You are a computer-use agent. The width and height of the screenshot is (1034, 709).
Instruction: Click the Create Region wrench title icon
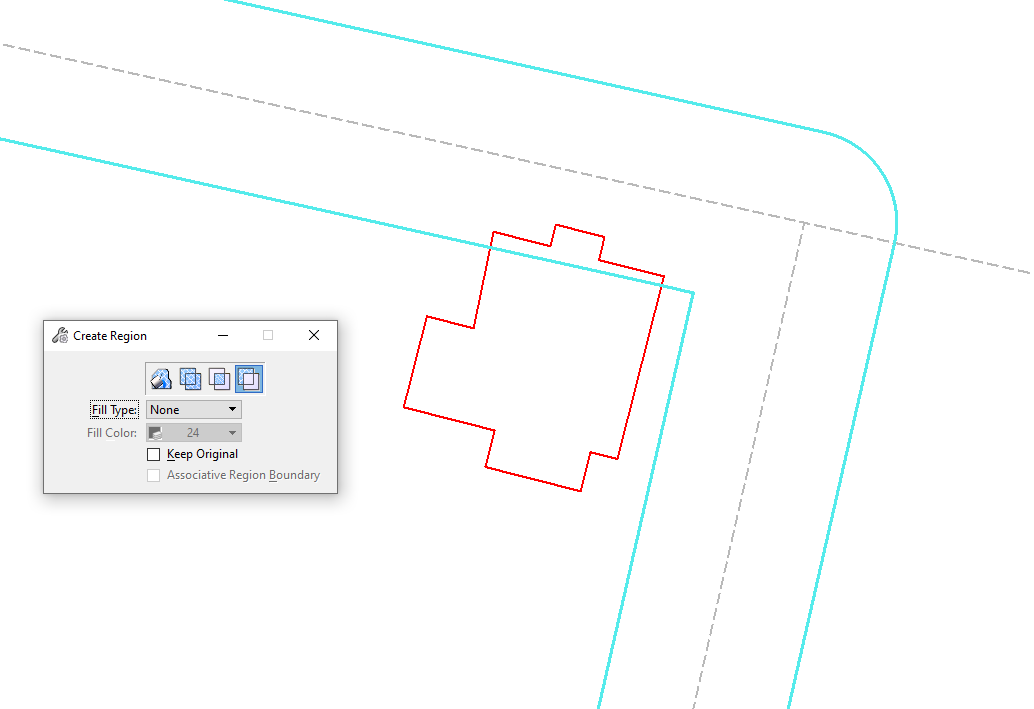(60, 336)
